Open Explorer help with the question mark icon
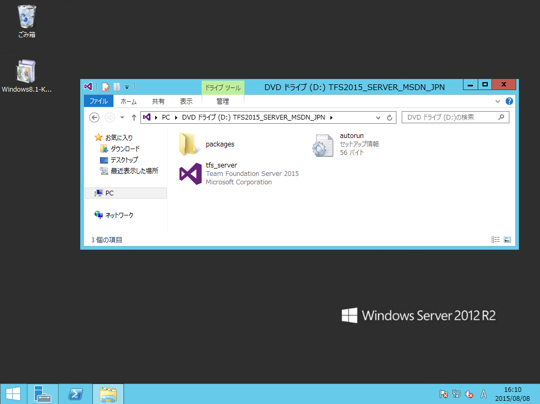Image resolution: width=540 pixels, height=404 pixels. tap(509, 101)
